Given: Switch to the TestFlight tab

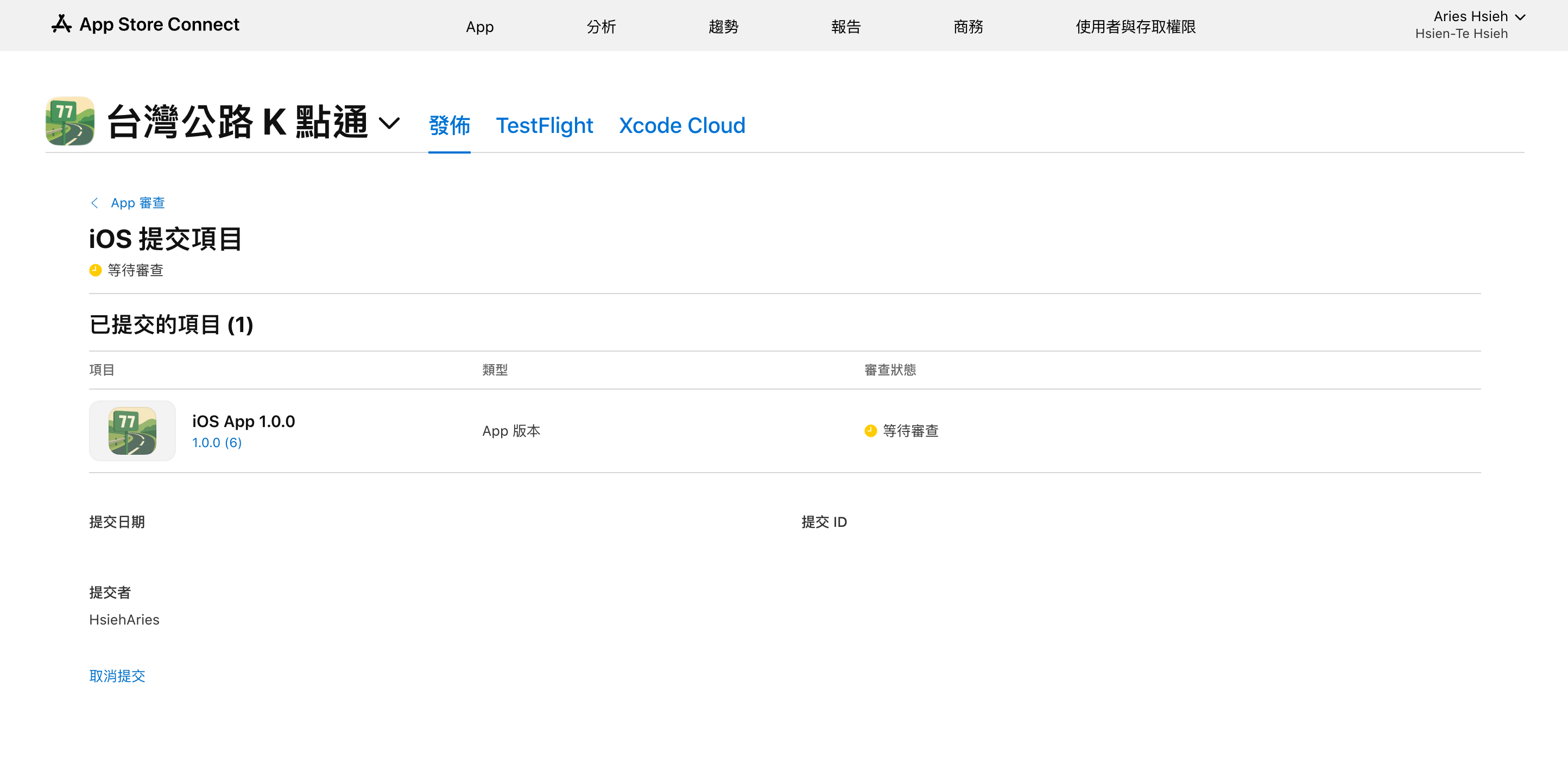Looking at the screenshot, I should tap(544, 125).
